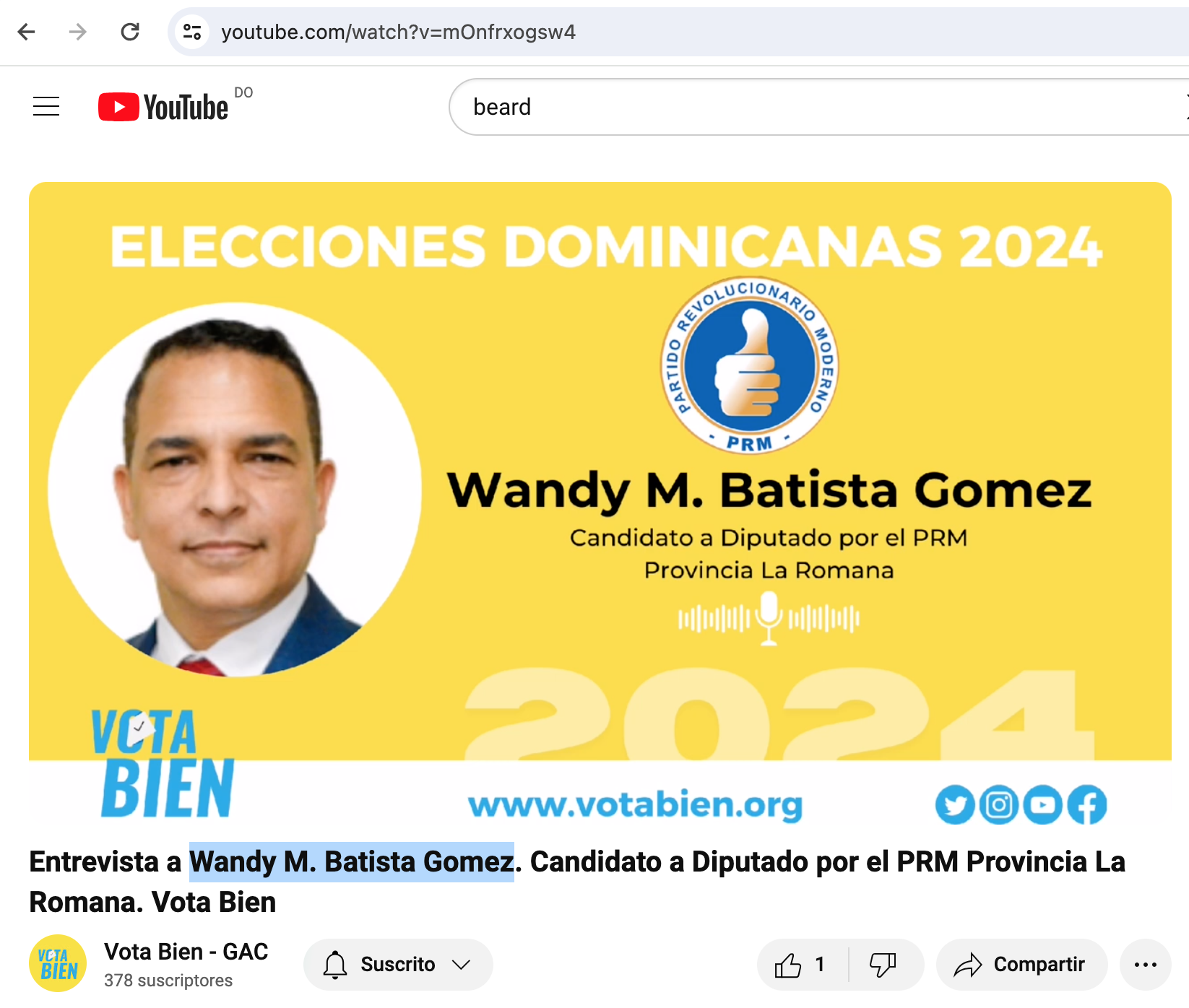Open the Vota Bien - GAC channel

[x=186, y=952]
